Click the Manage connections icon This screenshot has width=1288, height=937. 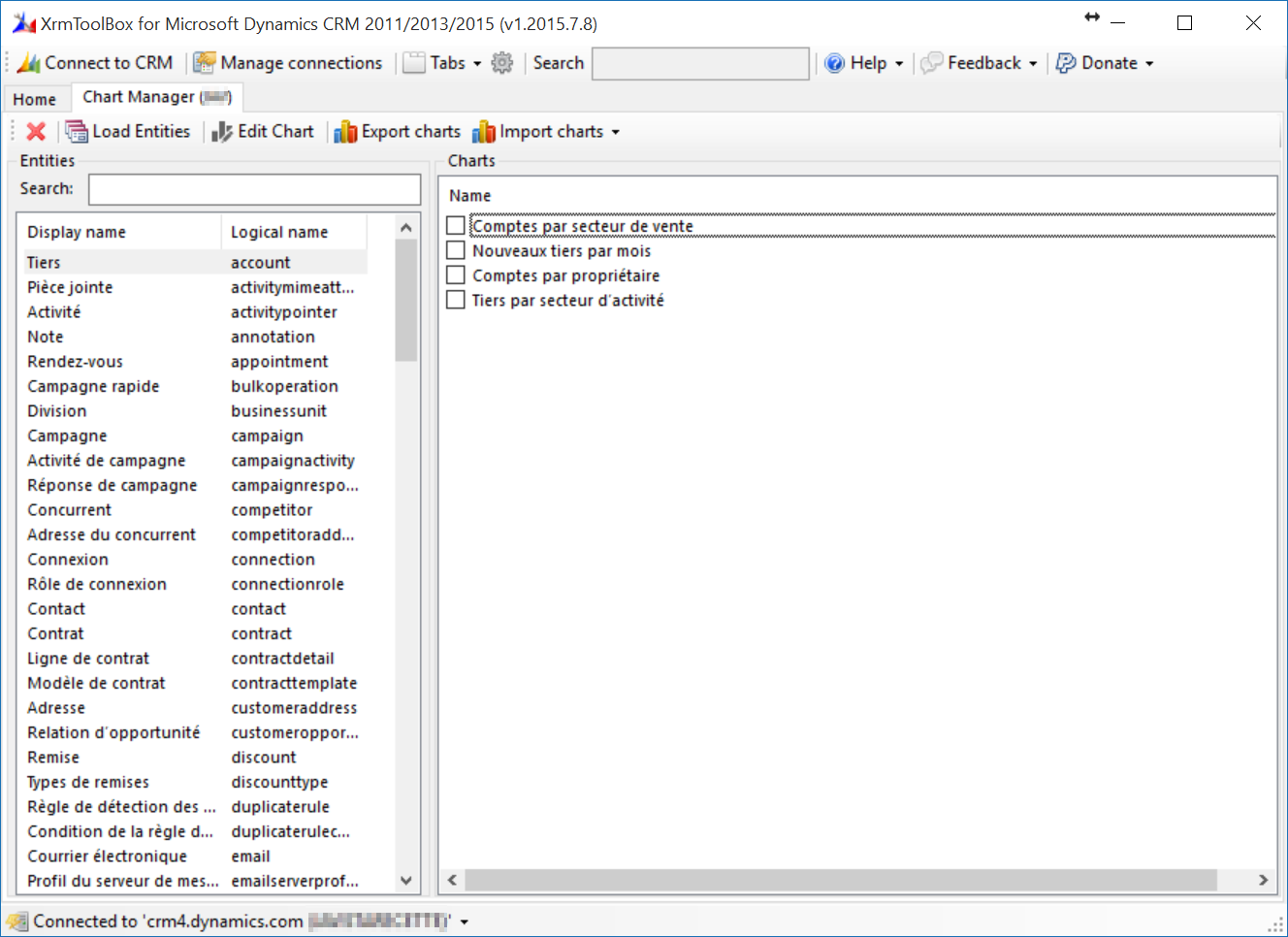(x=205, y=63)
